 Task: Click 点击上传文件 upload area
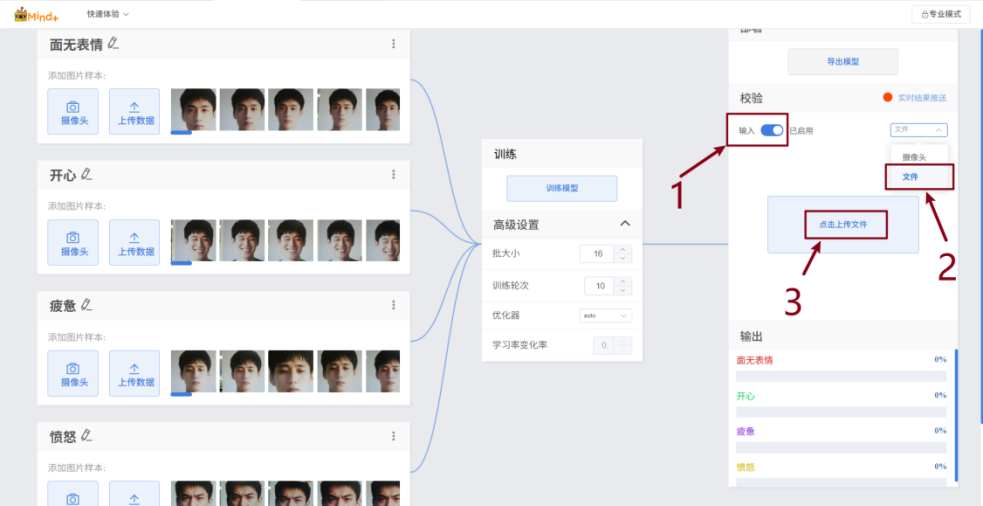coord(843,224)
